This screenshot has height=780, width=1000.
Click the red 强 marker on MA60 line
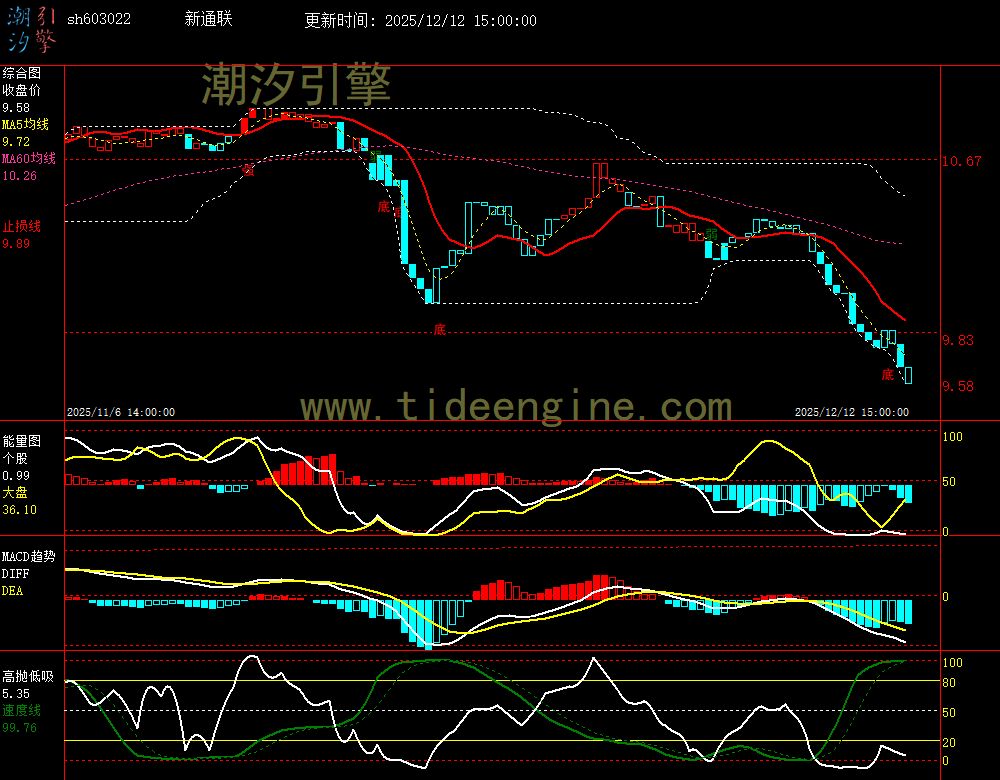248,169
